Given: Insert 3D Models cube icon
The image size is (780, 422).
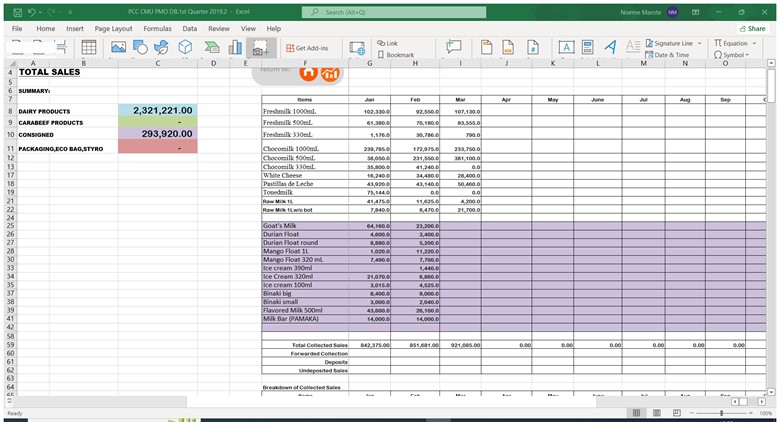Looking at the screenshot, I should click(185, 47).
